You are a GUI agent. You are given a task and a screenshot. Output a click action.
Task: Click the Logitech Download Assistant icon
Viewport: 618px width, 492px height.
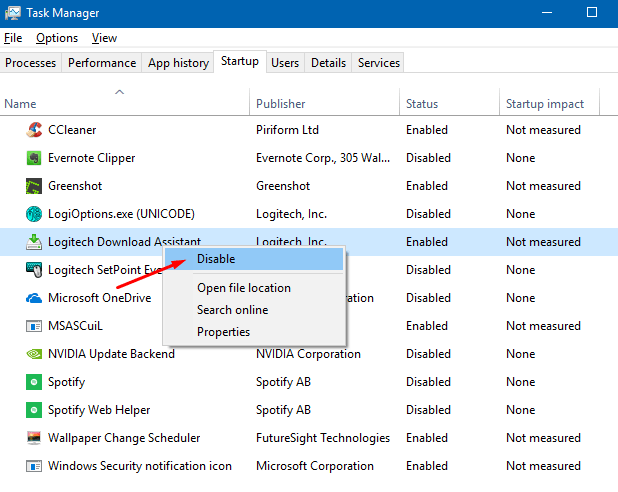tap(34, 242)
